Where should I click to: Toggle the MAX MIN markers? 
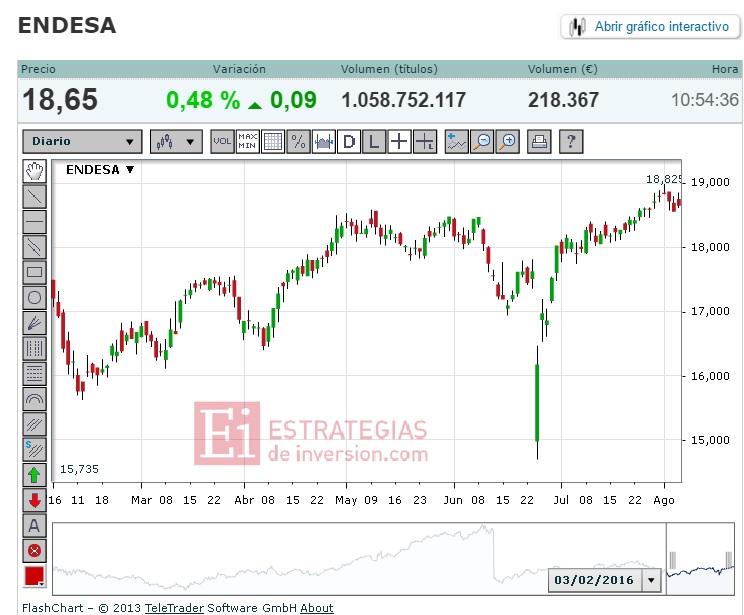click(x=248, y=141)
